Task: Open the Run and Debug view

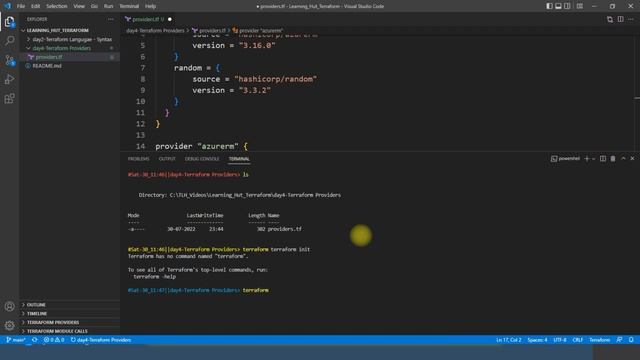Action: (9, 79)
